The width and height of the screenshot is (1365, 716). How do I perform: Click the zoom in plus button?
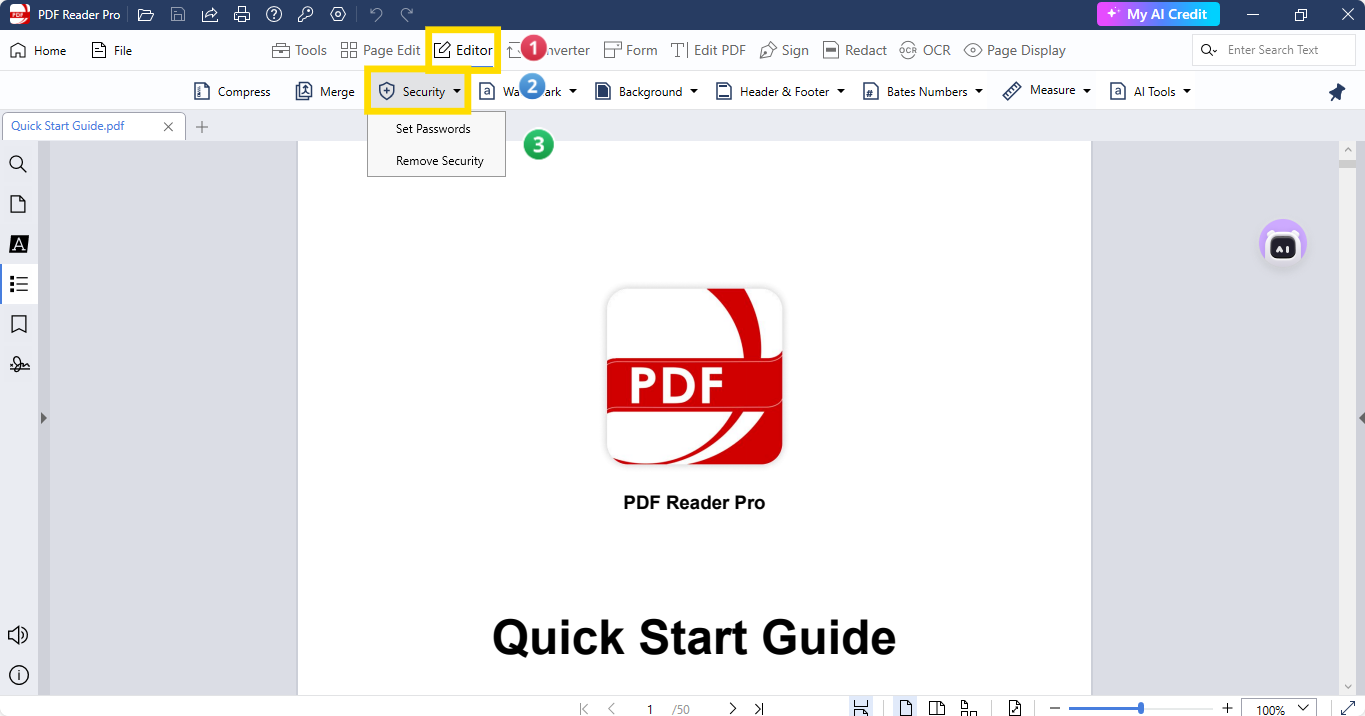(x=1228, y=709)
